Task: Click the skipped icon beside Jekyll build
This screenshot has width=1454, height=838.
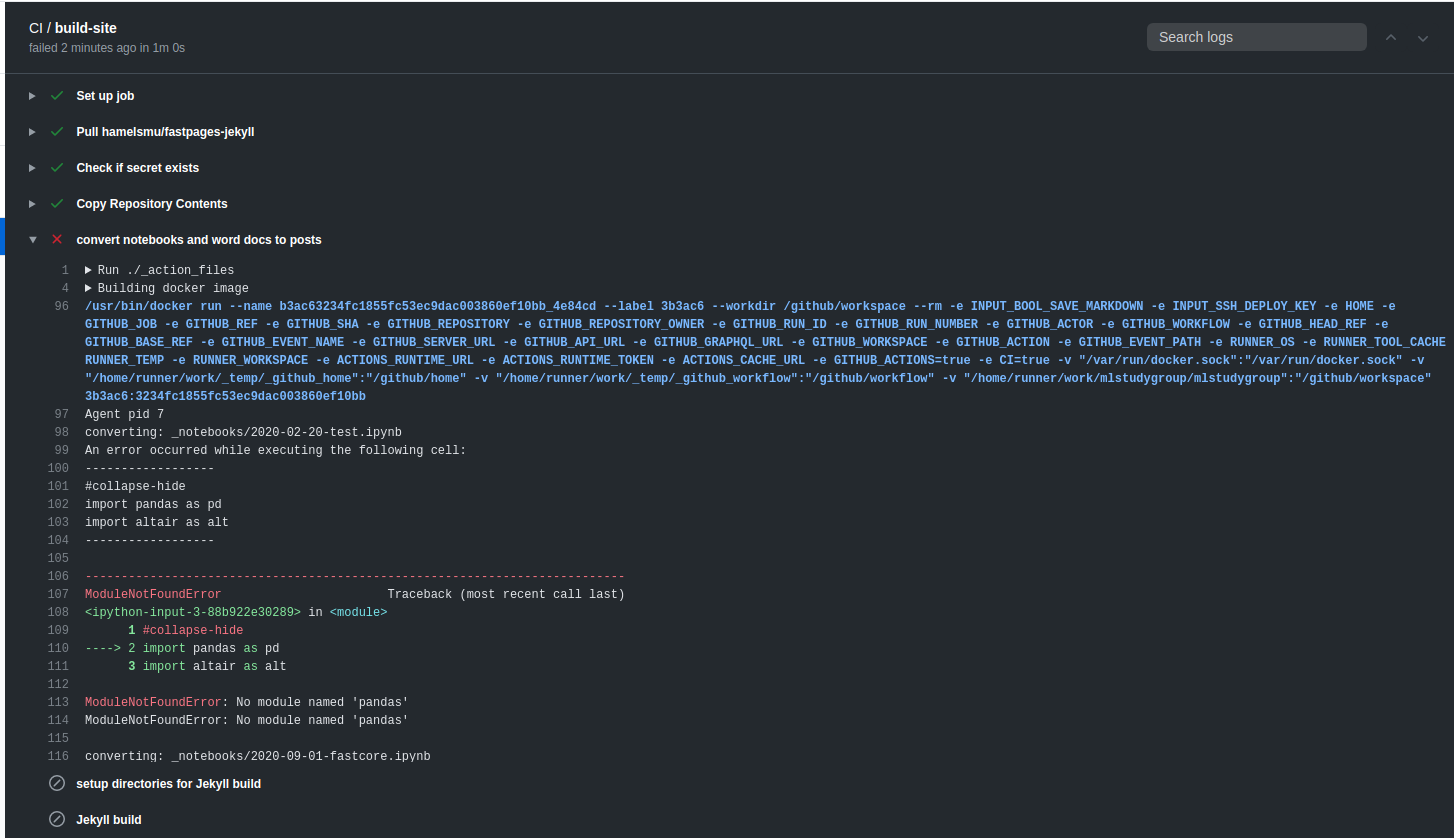Action: (x=57, y=819)
